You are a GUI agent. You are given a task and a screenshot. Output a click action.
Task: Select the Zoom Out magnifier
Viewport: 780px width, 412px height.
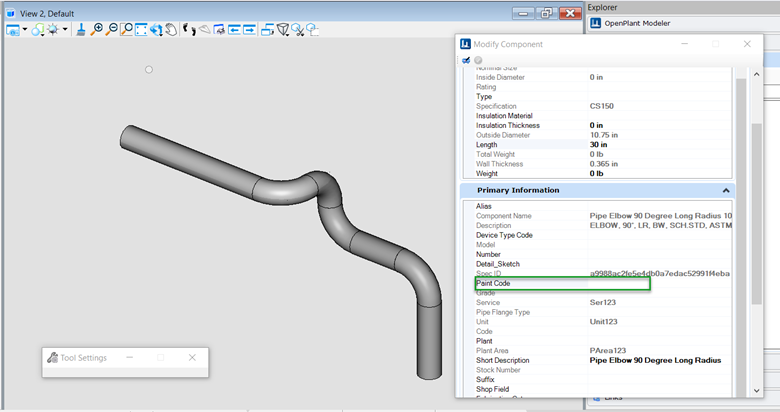coord(111,30)
